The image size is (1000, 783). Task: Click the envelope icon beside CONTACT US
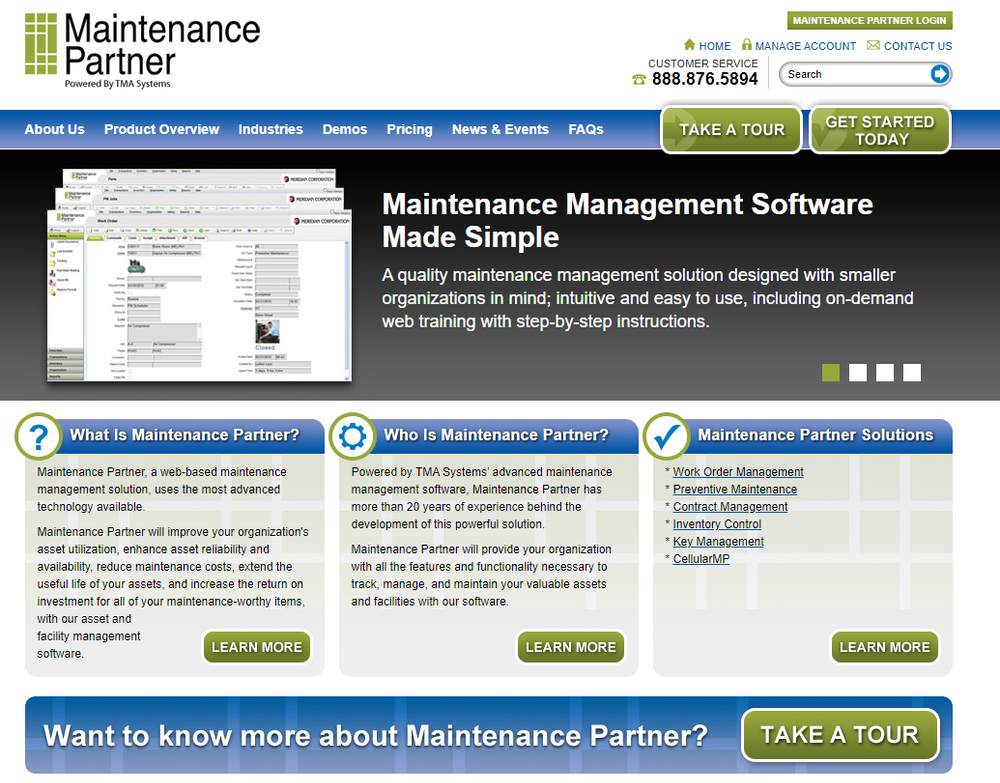tap(871, 45)
